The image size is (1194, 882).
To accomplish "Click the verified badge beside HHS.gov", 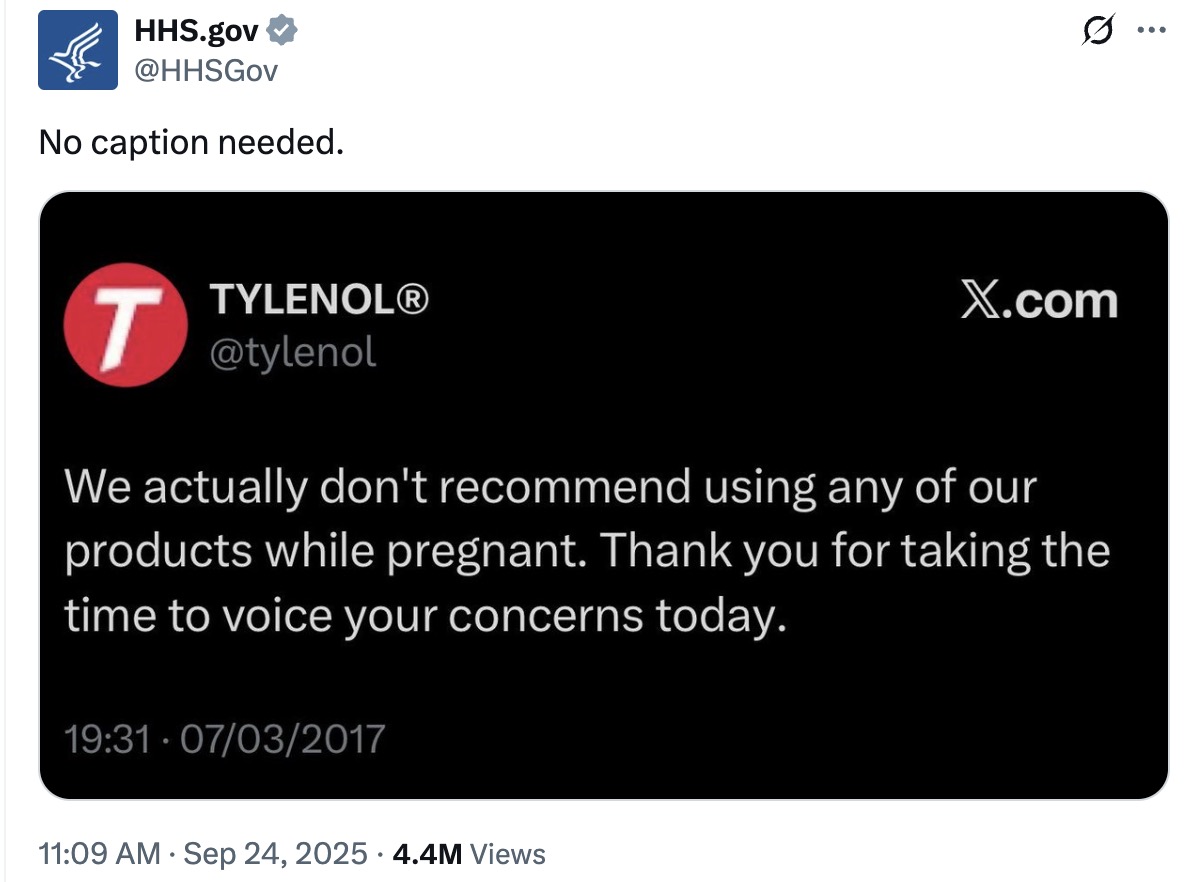I will [x=284, y=33].
